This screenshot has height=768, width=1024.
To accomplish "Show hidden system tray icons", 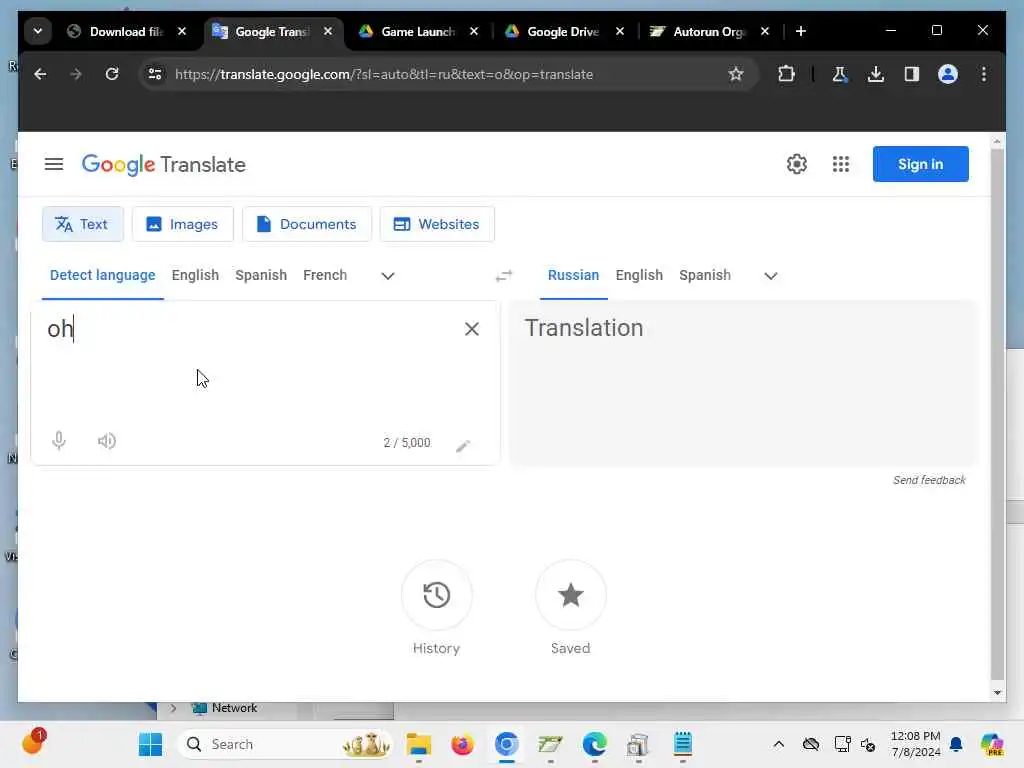I will (x=778, y=744).
